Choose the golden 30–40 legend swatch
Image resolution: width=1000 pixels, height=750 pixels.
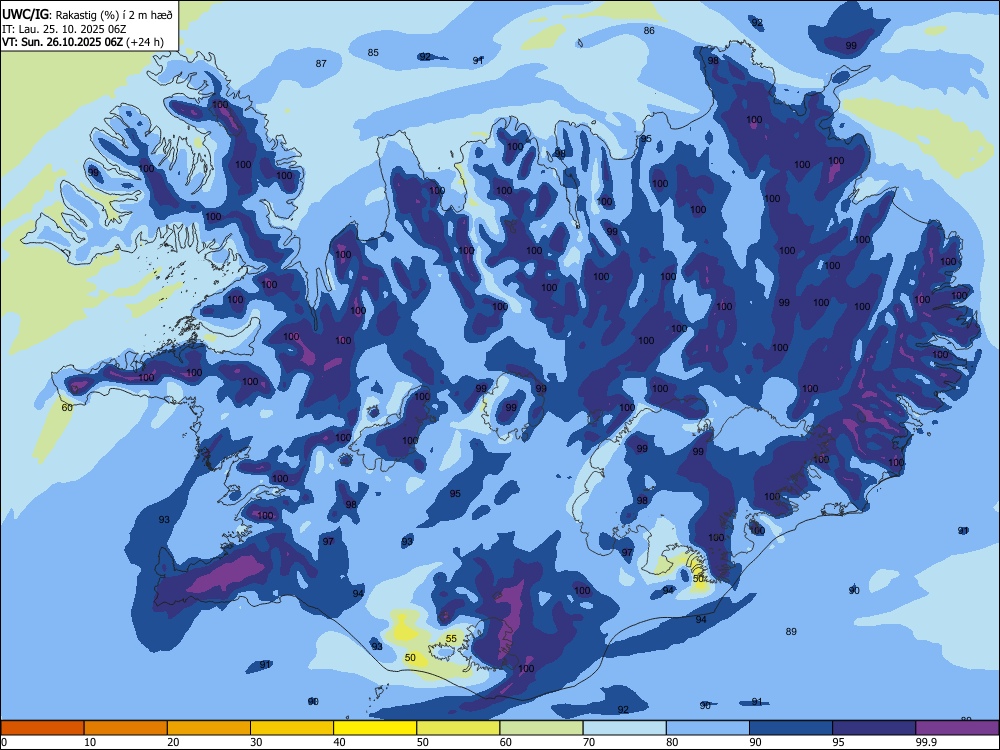tap(292, 728)
